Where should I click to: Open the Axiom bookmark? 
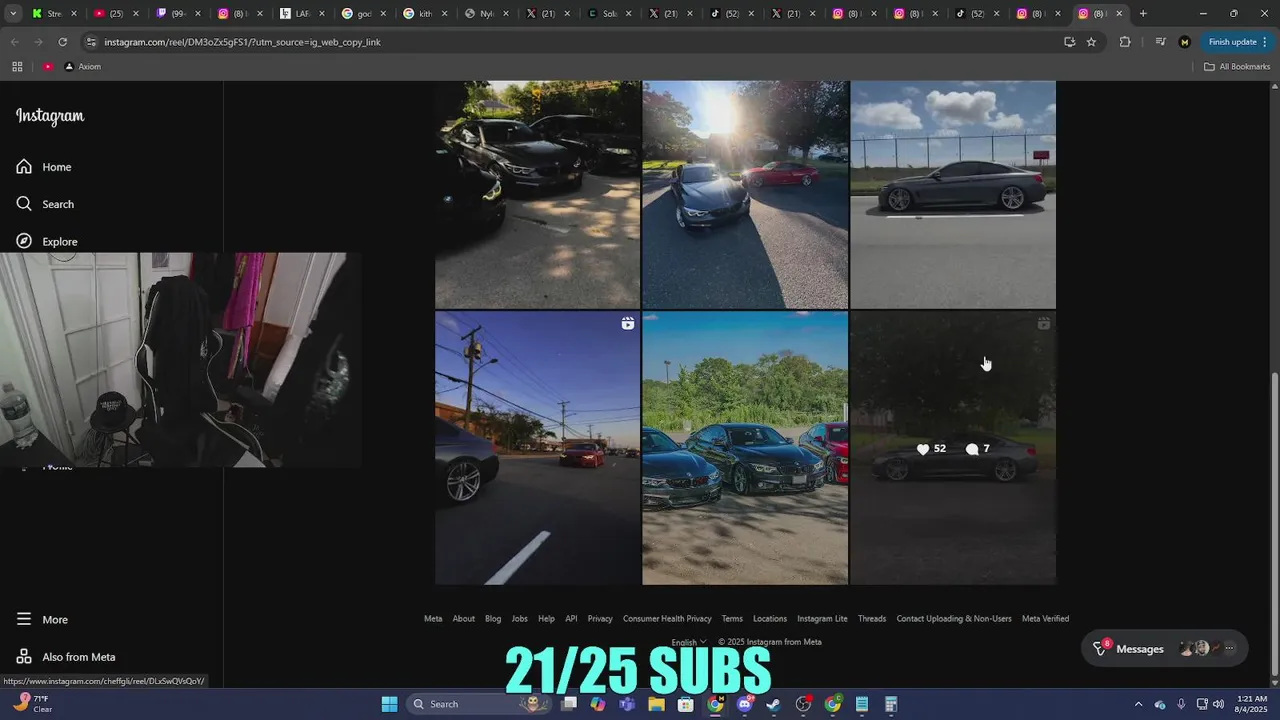click(83, 67)
